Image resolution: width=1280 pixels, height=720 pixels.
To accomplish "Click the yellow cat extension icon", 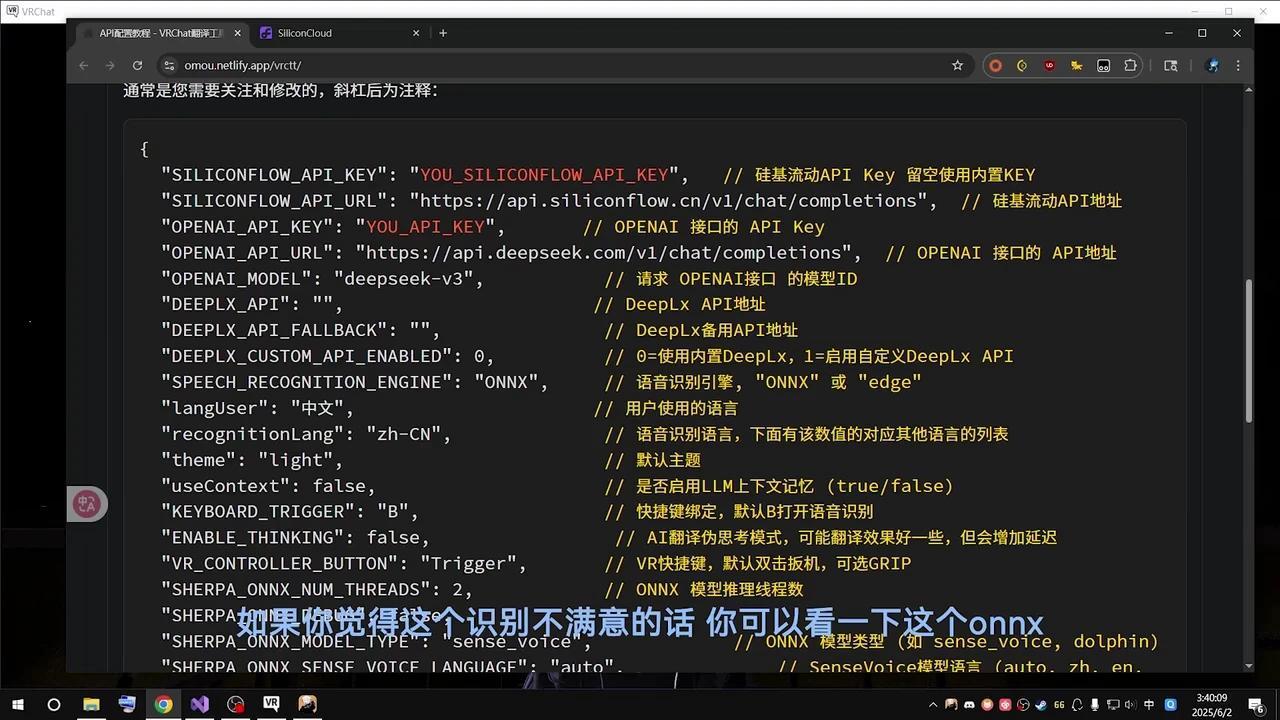I will click(1076, 65).
